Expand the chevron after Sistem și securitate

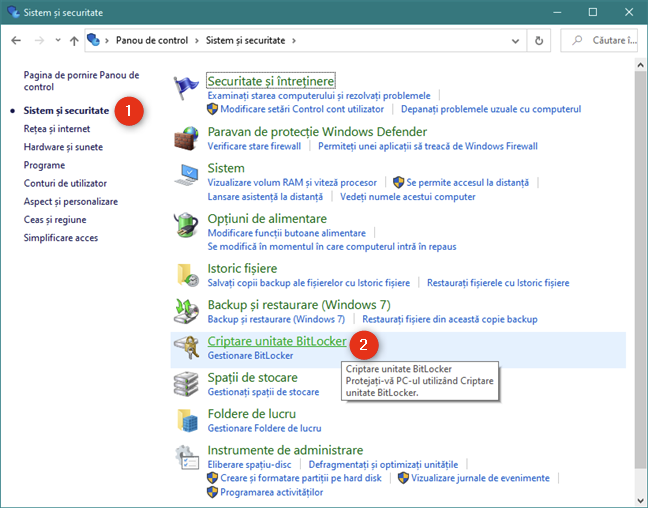click(x=294, y=41)
